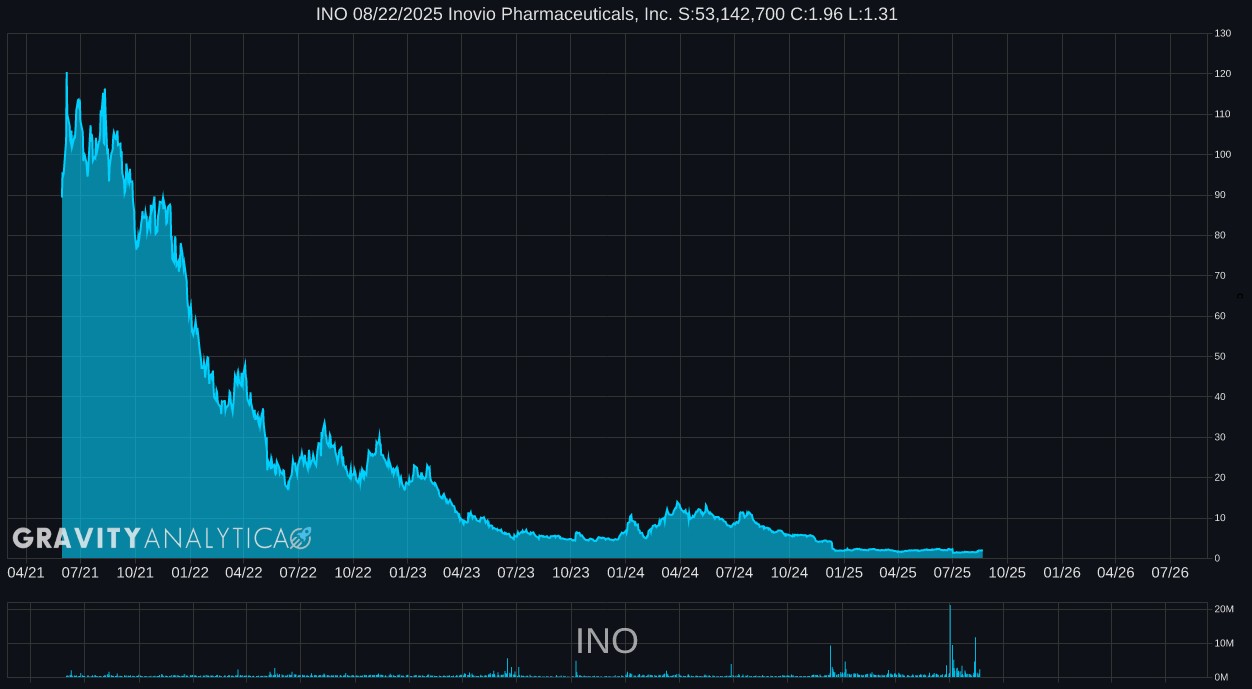This screenshot has height=689, width=1252.
Task: Click the 60 price axis label
Action: coord(1221,316)
